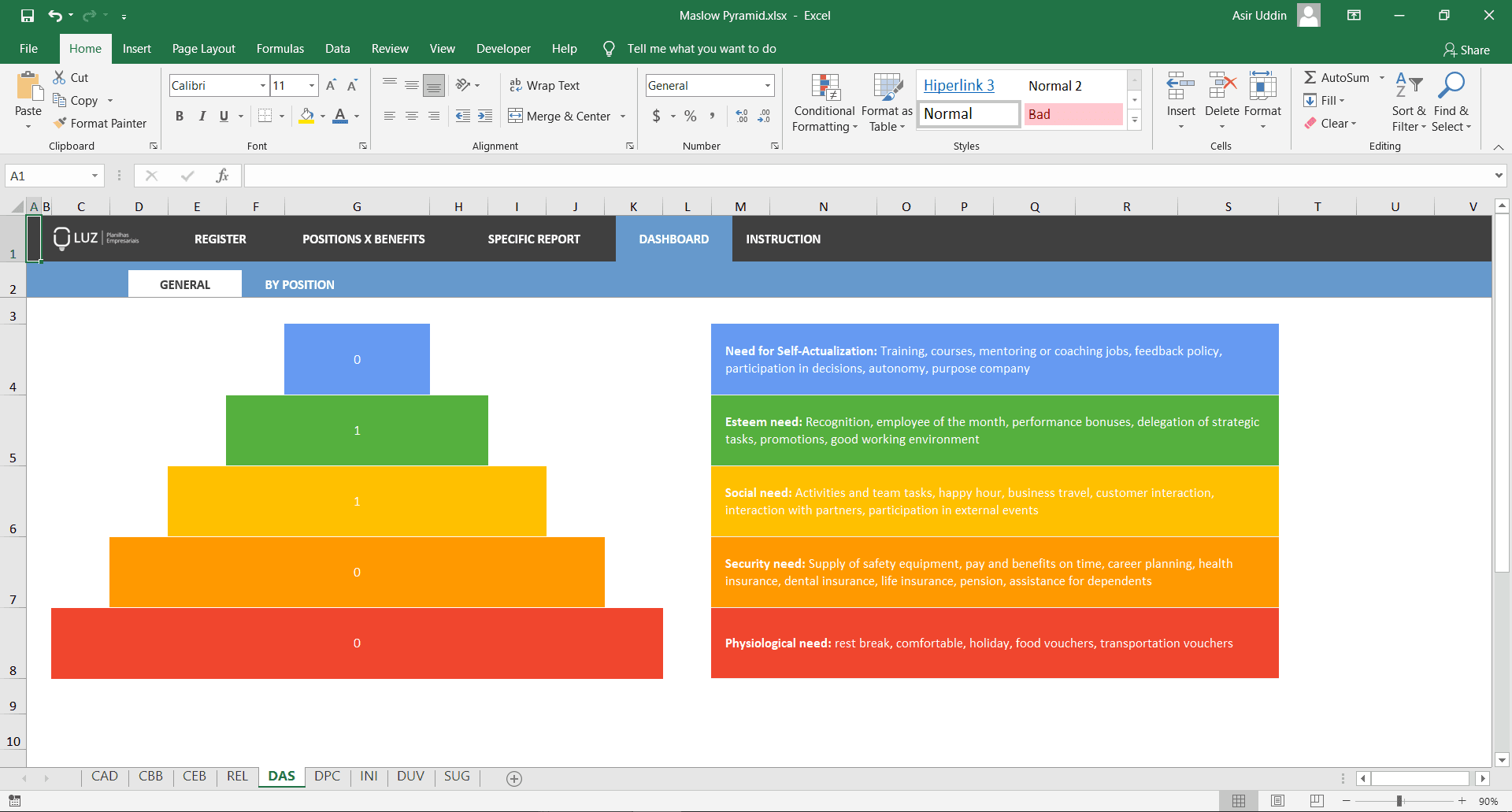Viewport: 1512px width, 812px height.
Task: Click the Name Box showing A1
Action: coord(47,175)
